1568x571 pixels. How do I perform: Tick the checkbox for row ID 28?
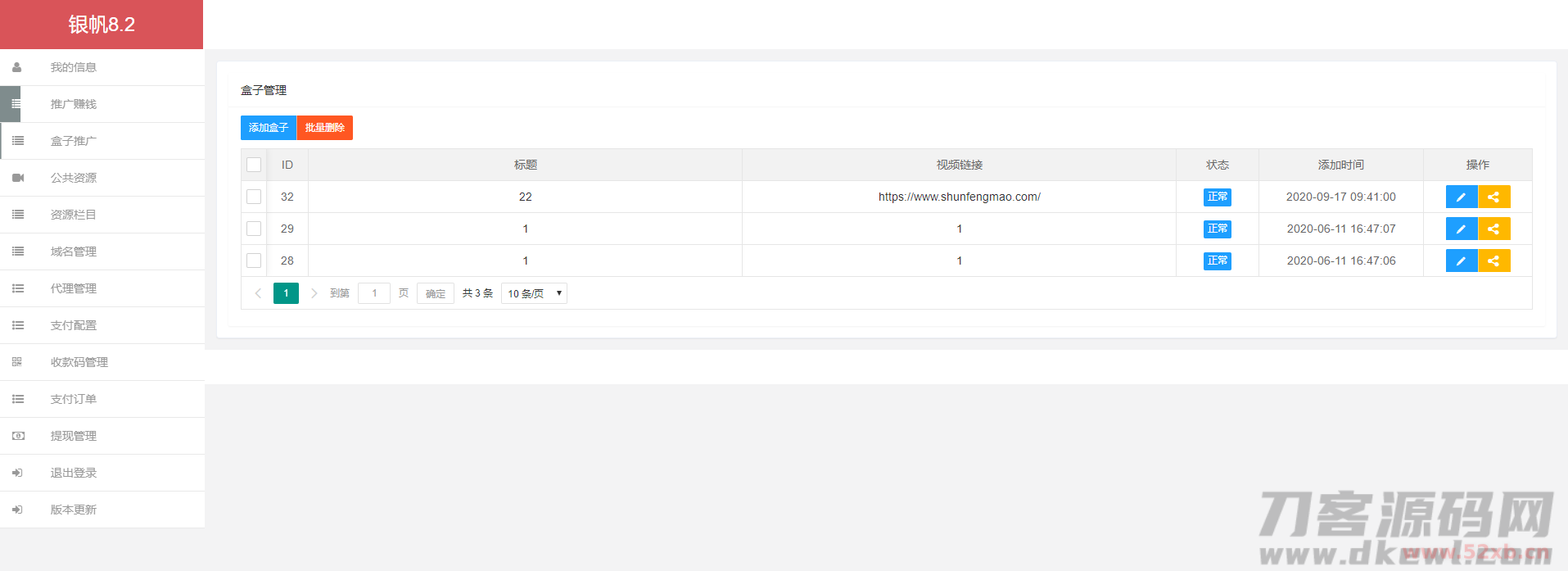coord(254,261)
